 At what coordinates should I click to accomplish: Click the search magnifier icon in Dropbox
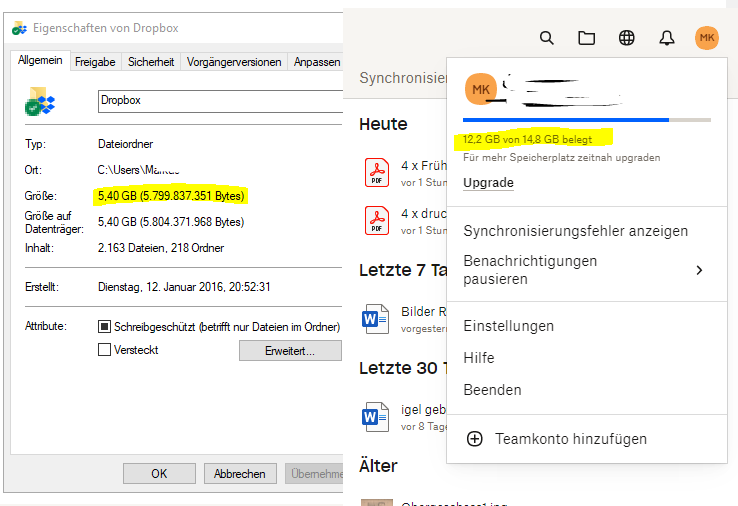click(546, 38)
